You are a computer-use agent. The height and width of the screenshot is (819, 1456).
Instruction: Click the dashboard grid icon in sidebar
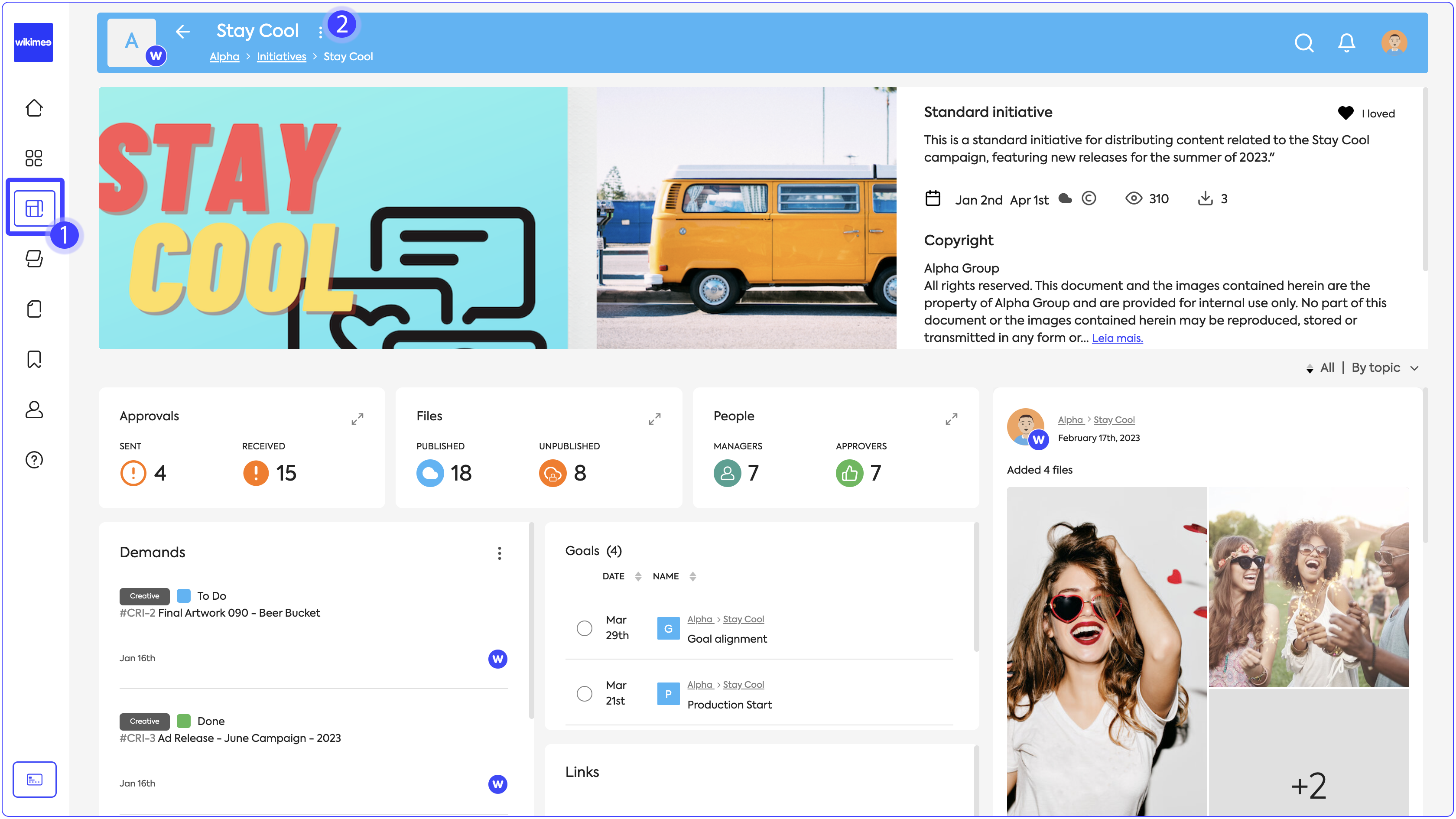pyautogui.click(x=34, y=158)
